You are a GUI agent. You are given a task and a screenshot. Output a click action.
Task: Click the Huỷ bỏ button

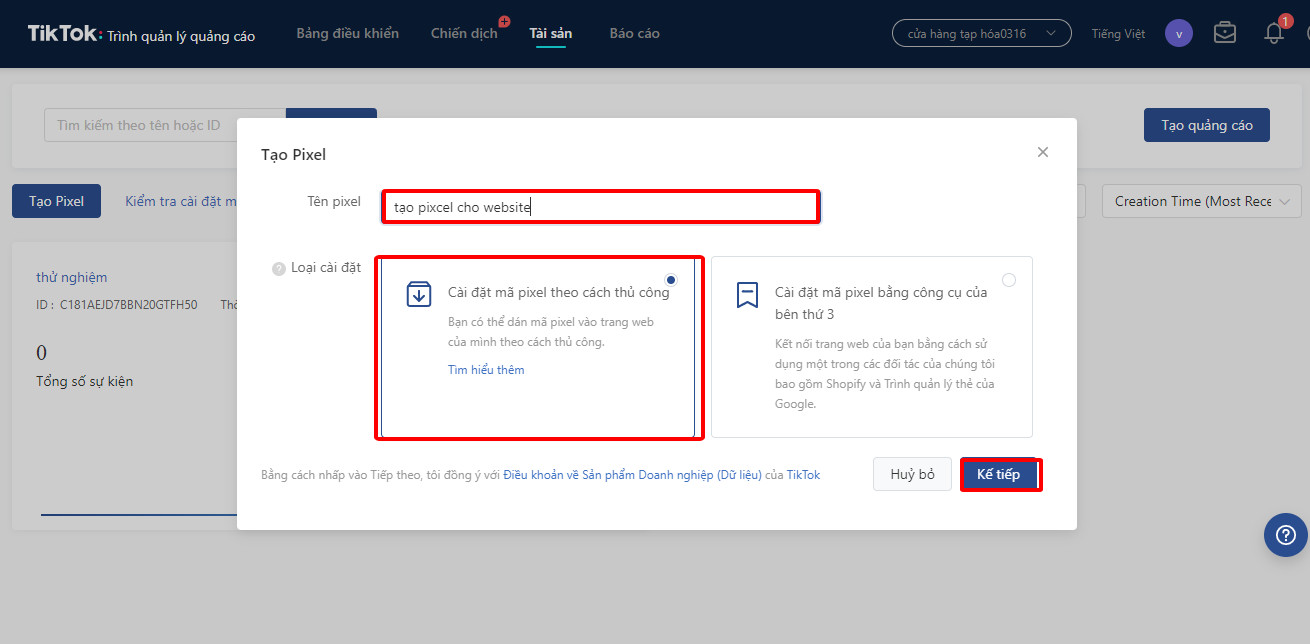pos(912,474)
